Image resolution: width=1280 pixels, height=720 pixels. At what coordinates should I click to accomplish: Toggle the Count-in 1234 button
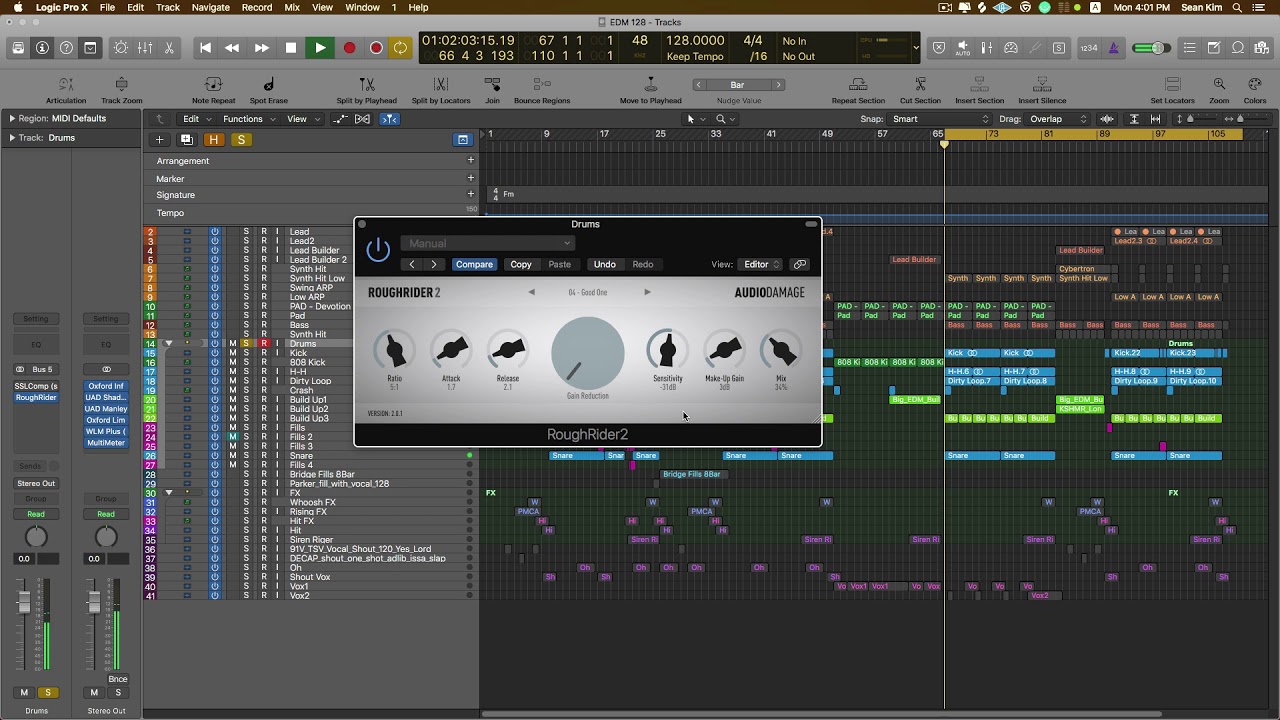tap(1089, 48)
